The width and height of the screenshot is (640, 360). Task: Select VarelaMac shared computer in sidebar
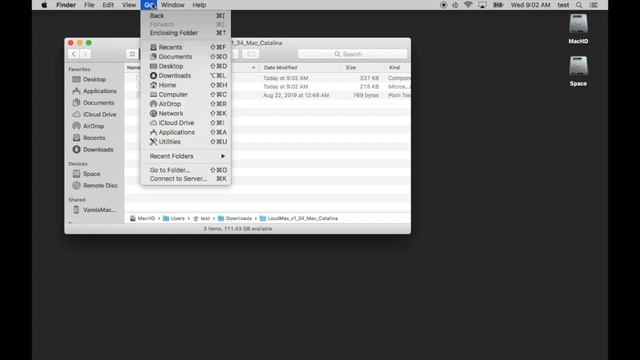[95, 210]
